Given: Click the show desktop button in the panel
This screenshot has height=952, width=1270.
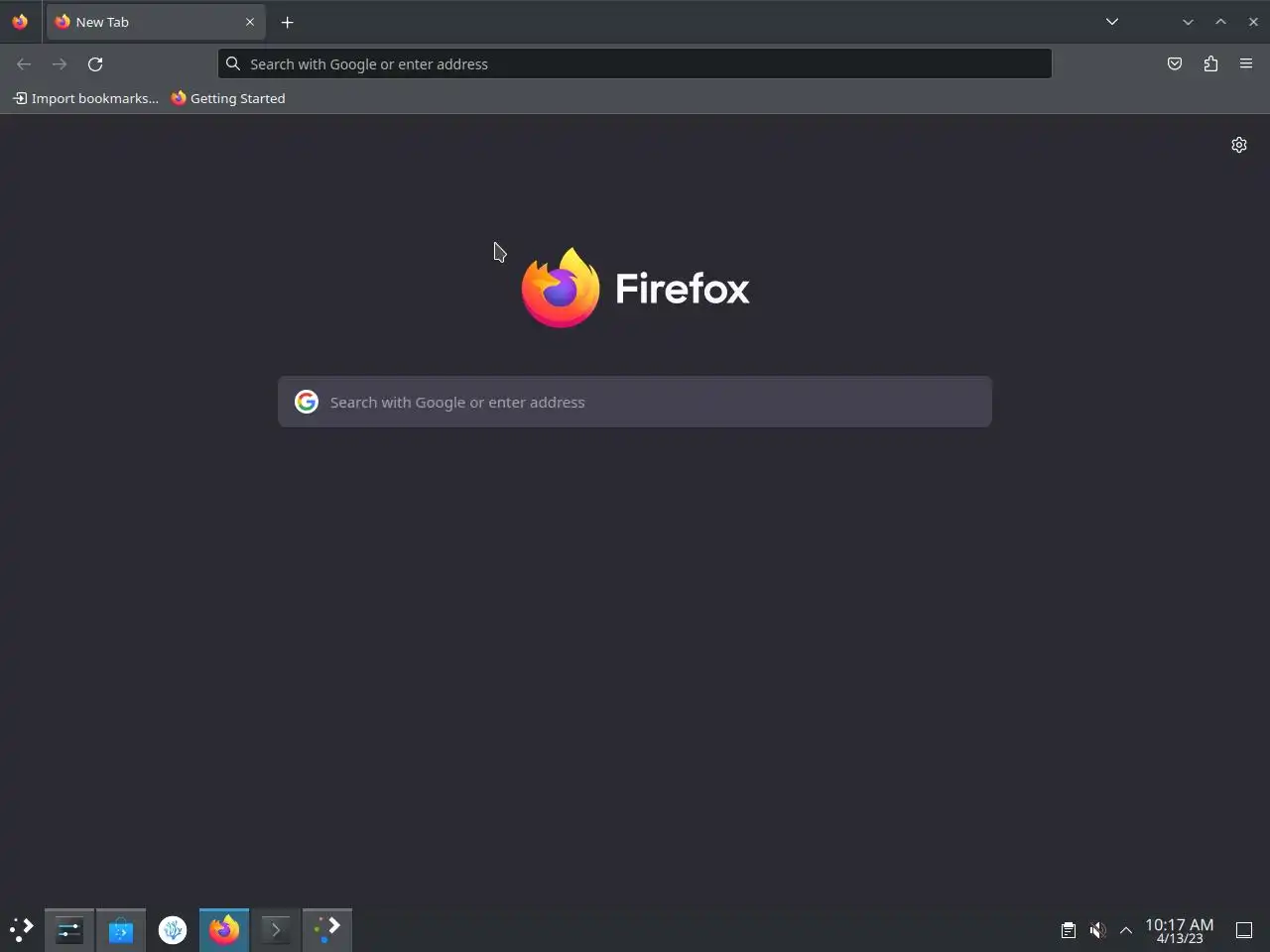Looking at the screenshot, I should coord(1244,930).
